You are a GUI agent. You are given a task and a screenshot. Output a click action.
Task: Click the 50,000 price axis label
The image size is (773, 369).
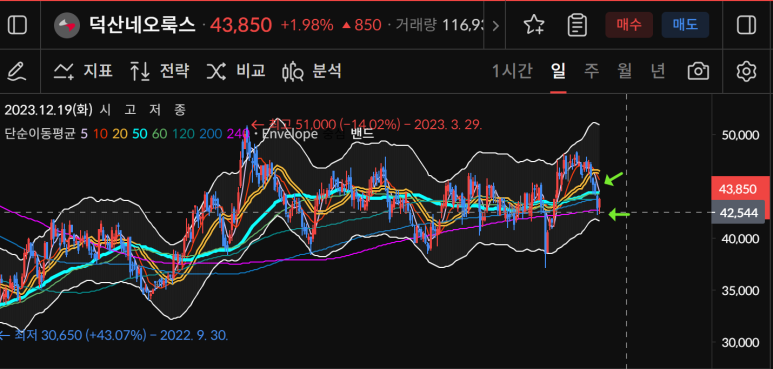coord(741,135)
